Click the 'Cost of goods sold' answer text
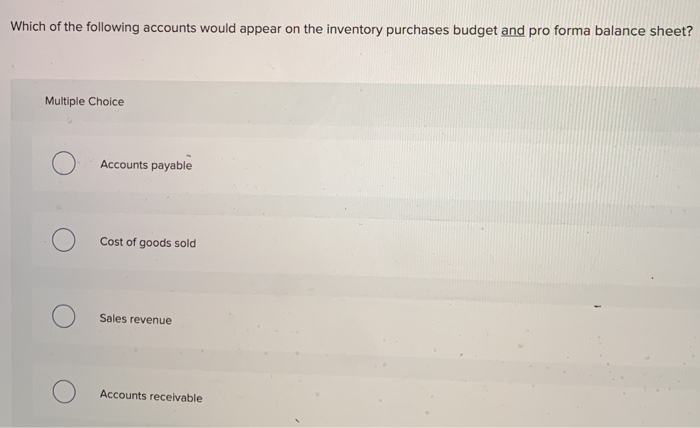Viewport: 700px width, 428px height. [148, 242]
